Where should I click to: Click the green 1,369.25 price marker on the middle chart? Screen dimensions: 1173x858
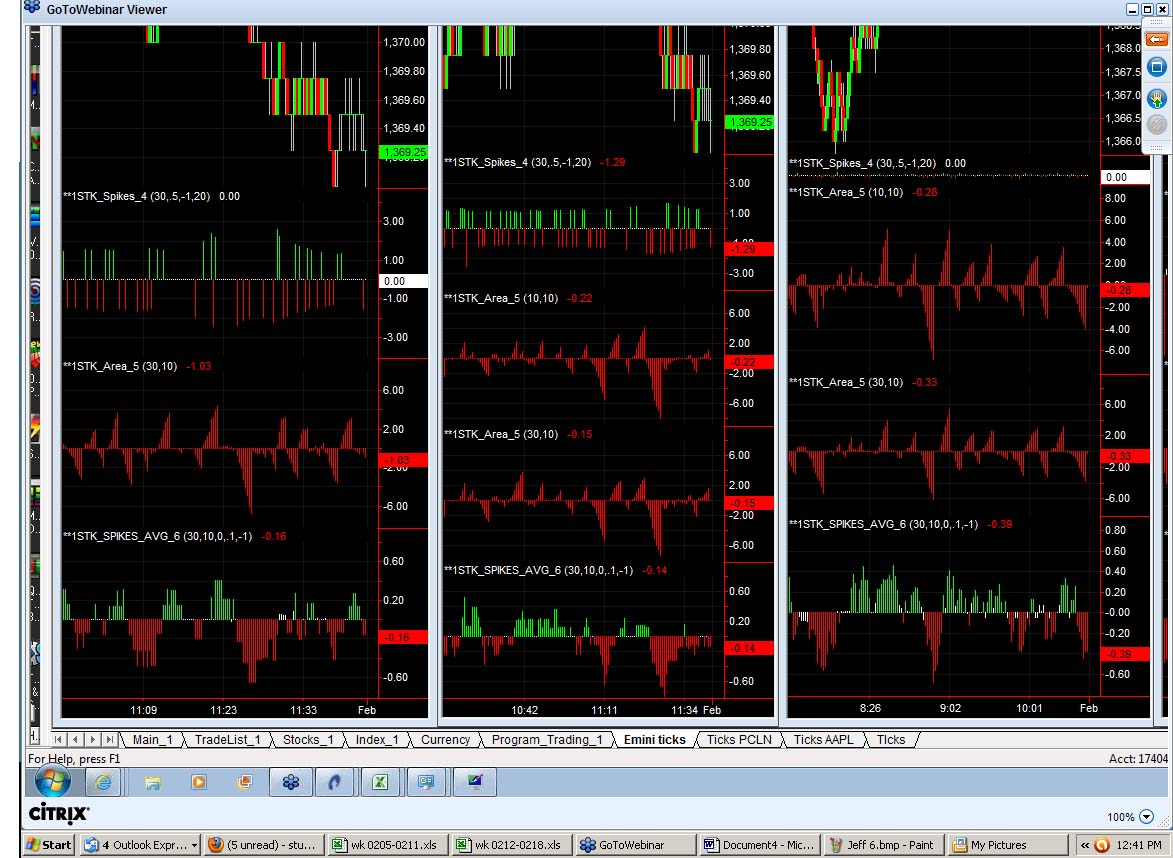click(750, 122)
